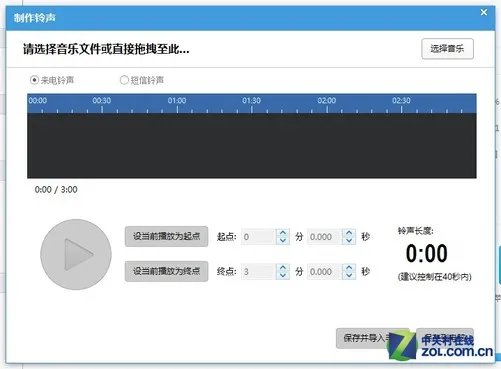Image resolution: width=501 pixels, height=369 pixels.
Task: Decrease the 起点 seconds value
Action: (349, 240)
